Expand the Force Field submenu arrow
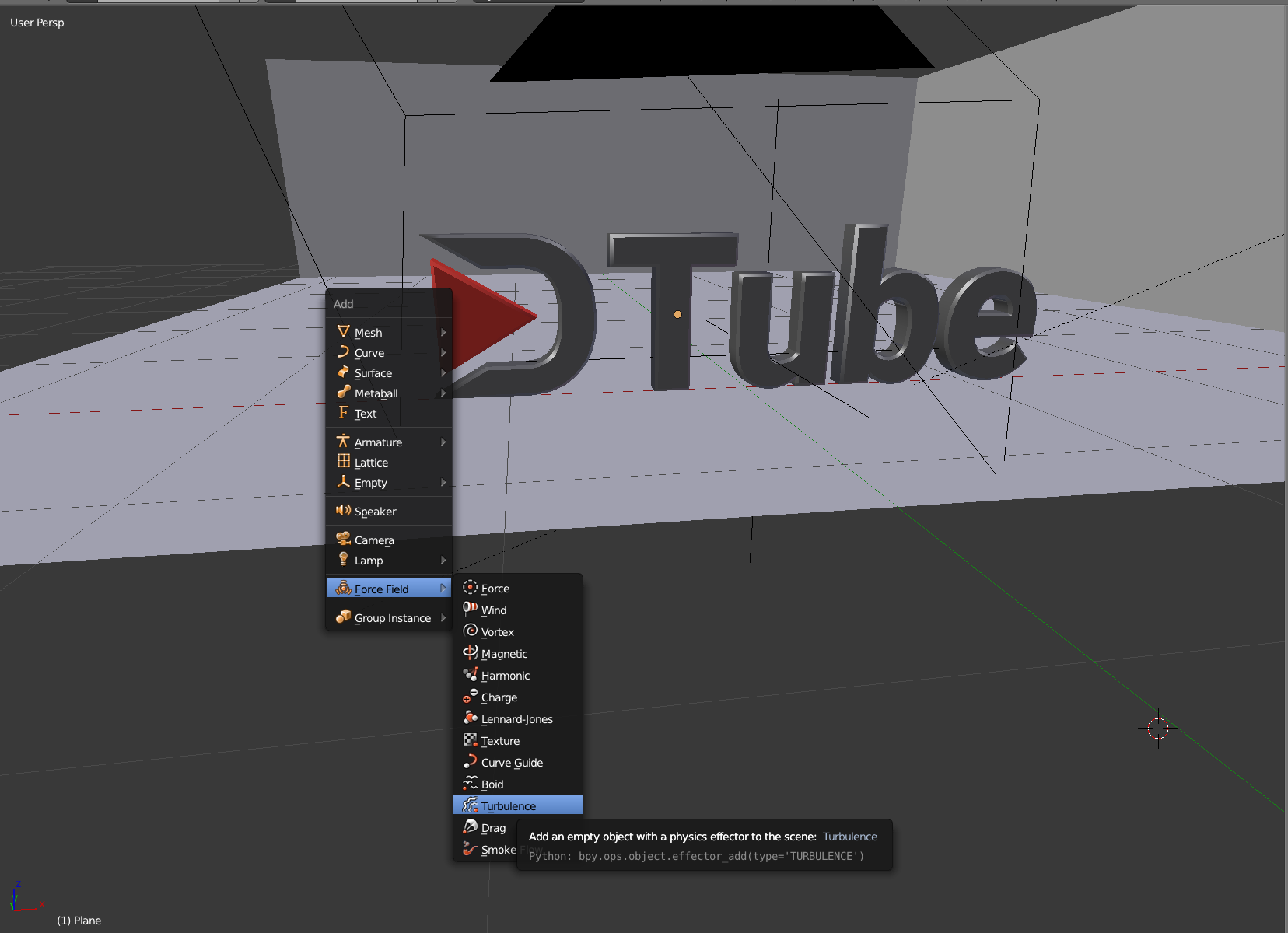Image resolution: width=1288 pixels, height=933 pixels. [443, 589]
